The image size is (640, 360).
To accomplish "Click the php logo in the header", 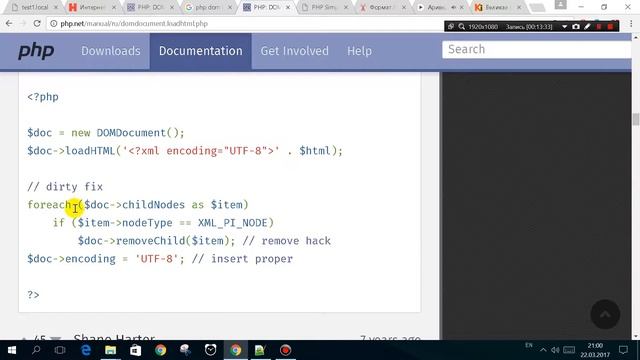I will point(36,51).
